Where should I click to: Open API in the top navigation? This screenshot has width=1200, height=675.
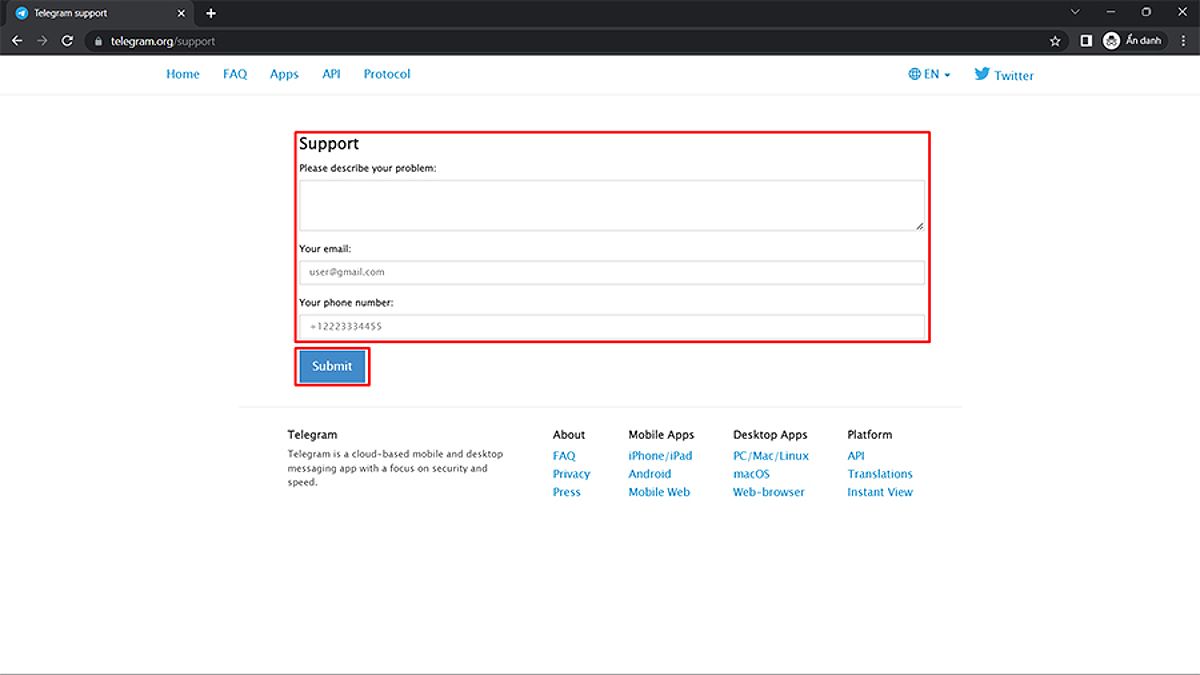[331, 74]
